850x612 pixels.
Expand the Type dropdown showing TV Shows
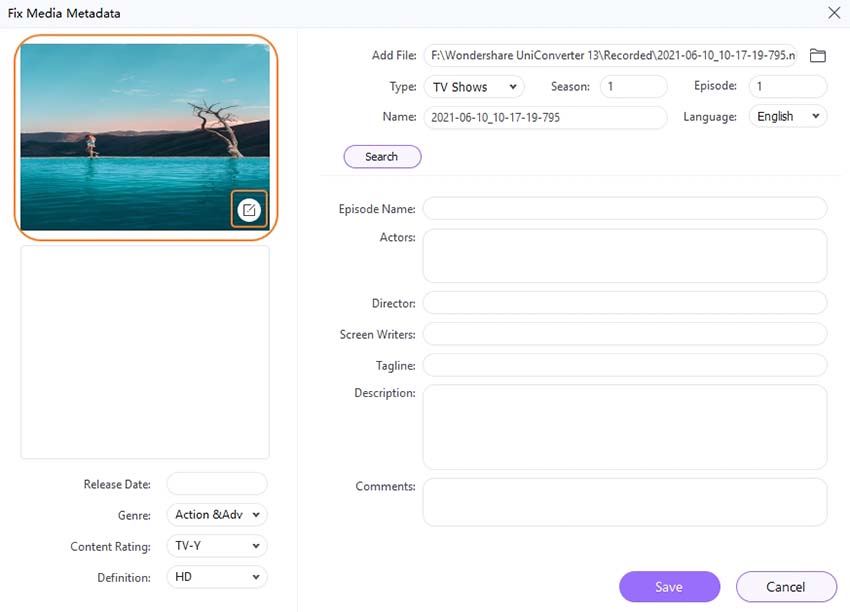tap(473, 87)
